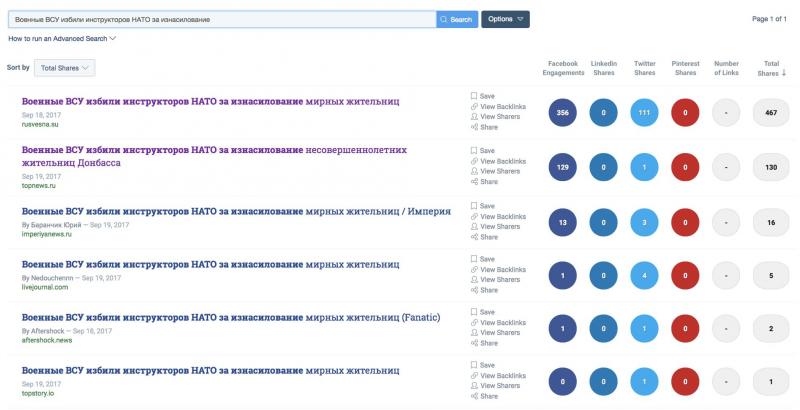The height and width of the screenshot is (410, 800).
Task: Sort by Total Shares column header
Action: (x=768, y=68)
